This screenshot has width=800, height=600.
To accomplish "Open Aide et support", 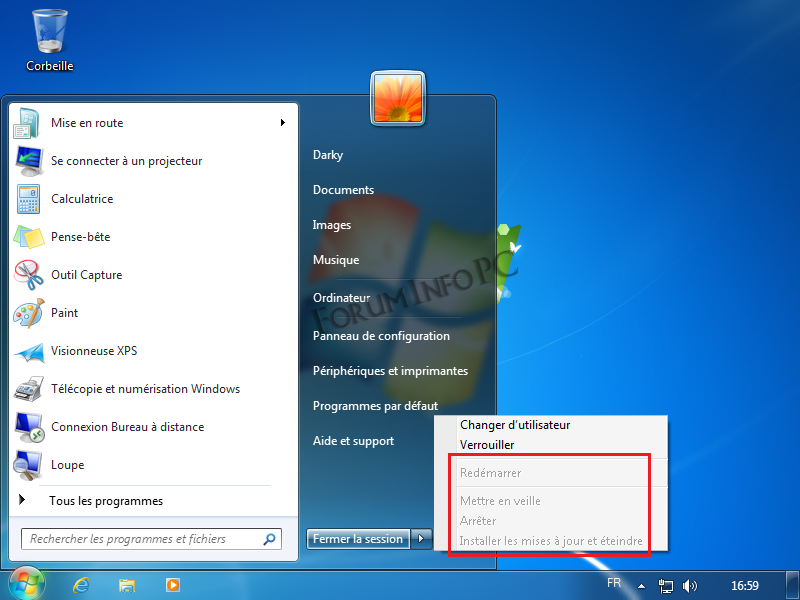I will [354, 441].
